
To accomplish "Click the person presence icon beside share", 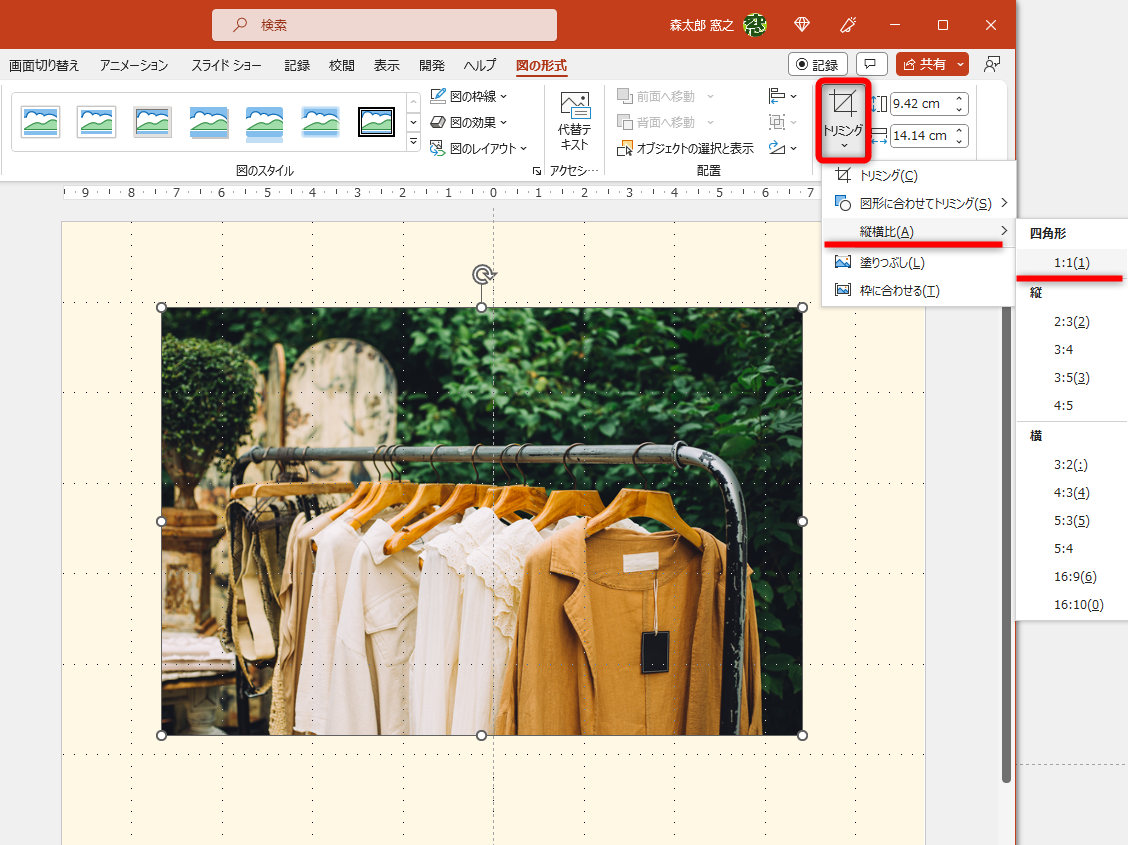I will (x=992, y=65).
